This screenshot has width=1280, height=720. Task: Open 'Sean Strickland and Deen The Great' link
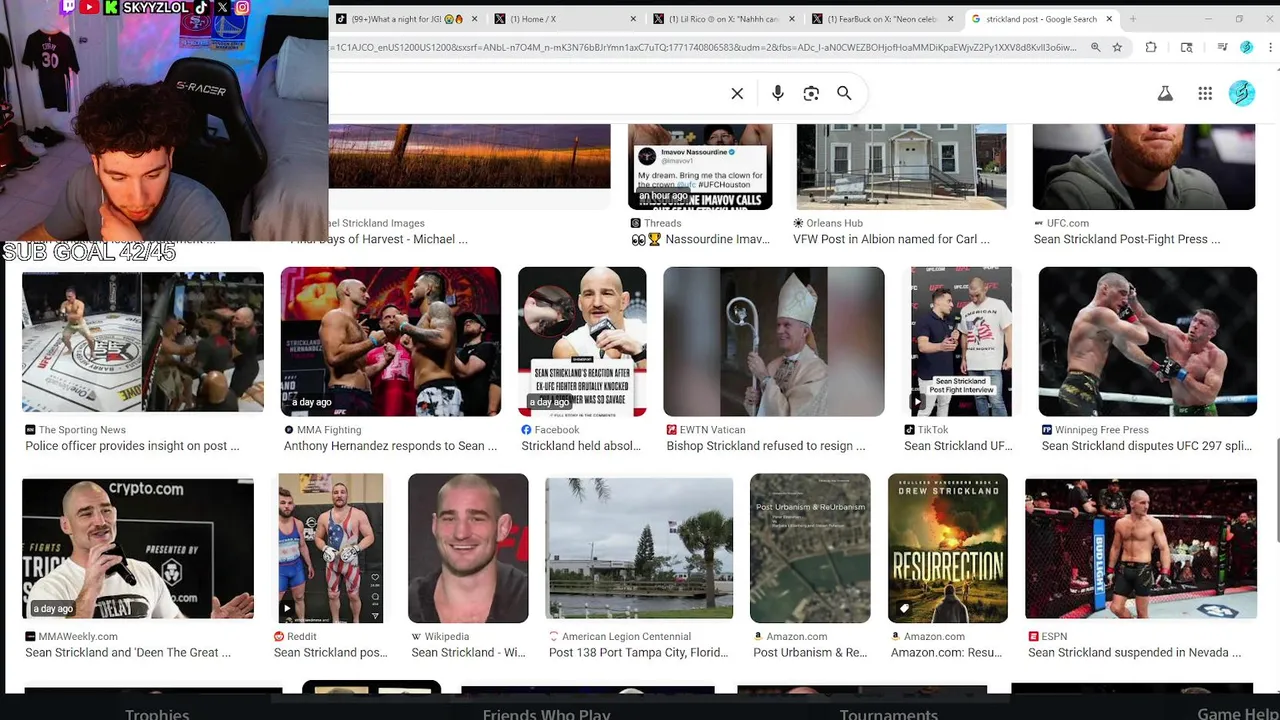128,652
